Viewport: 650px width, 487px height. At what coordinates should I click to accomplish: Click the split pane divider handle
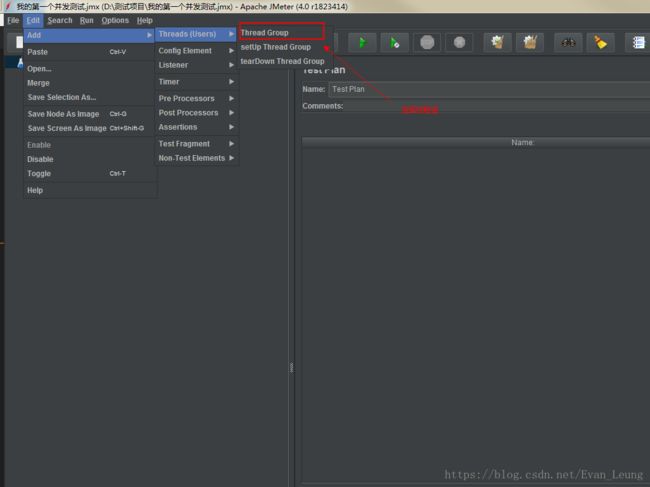(291, 367)
